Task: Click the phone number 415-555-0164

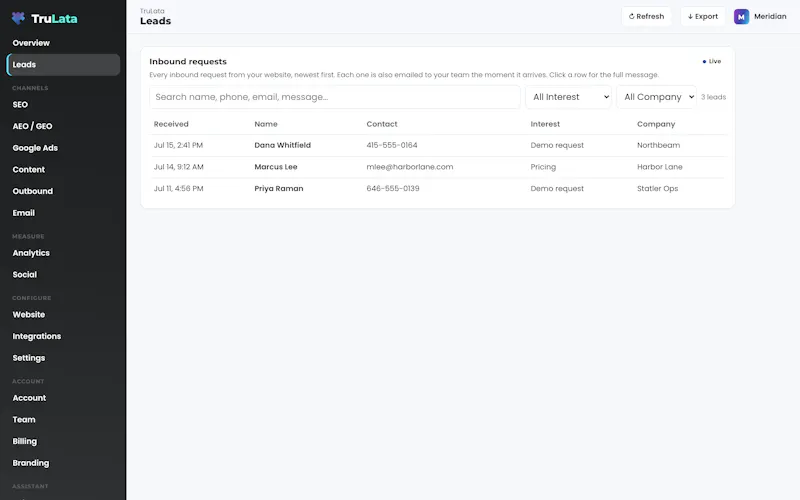Action: click(x=392, y=145)
